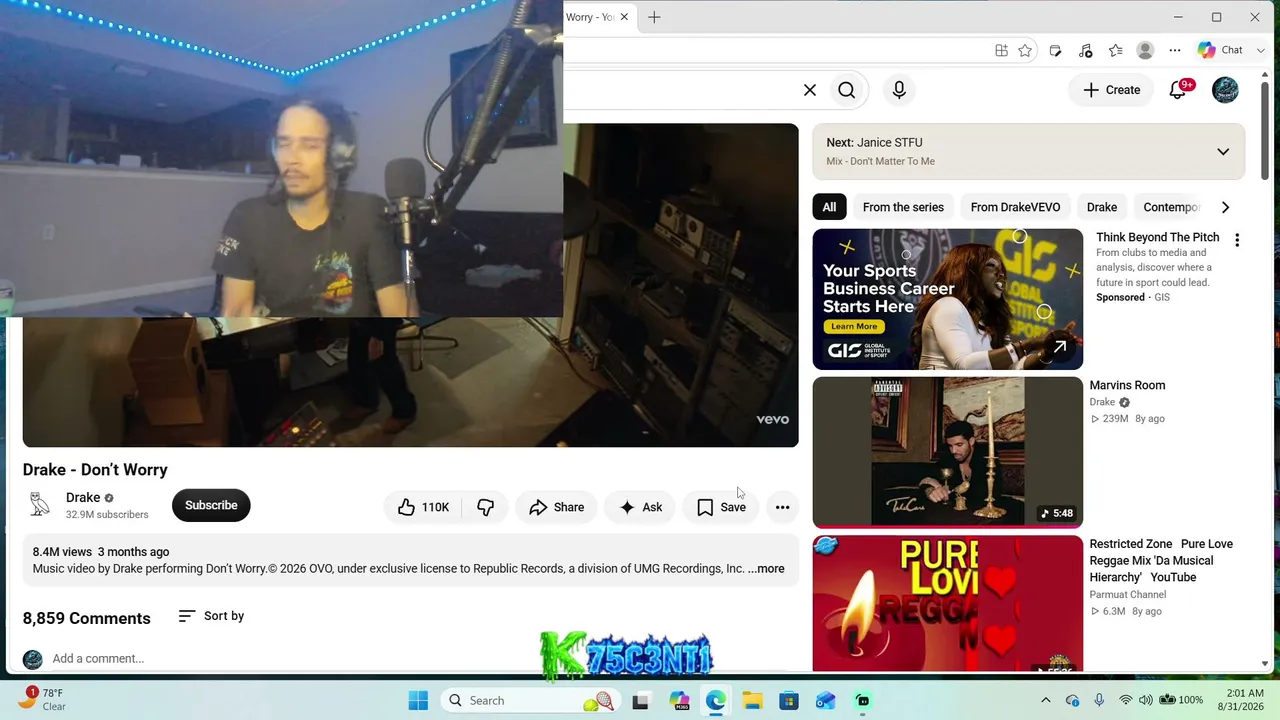Open Outlook from the taskbar
The width and height of the screenshot is (1280, 720).
pyautogui.click(x=826, y=700)
